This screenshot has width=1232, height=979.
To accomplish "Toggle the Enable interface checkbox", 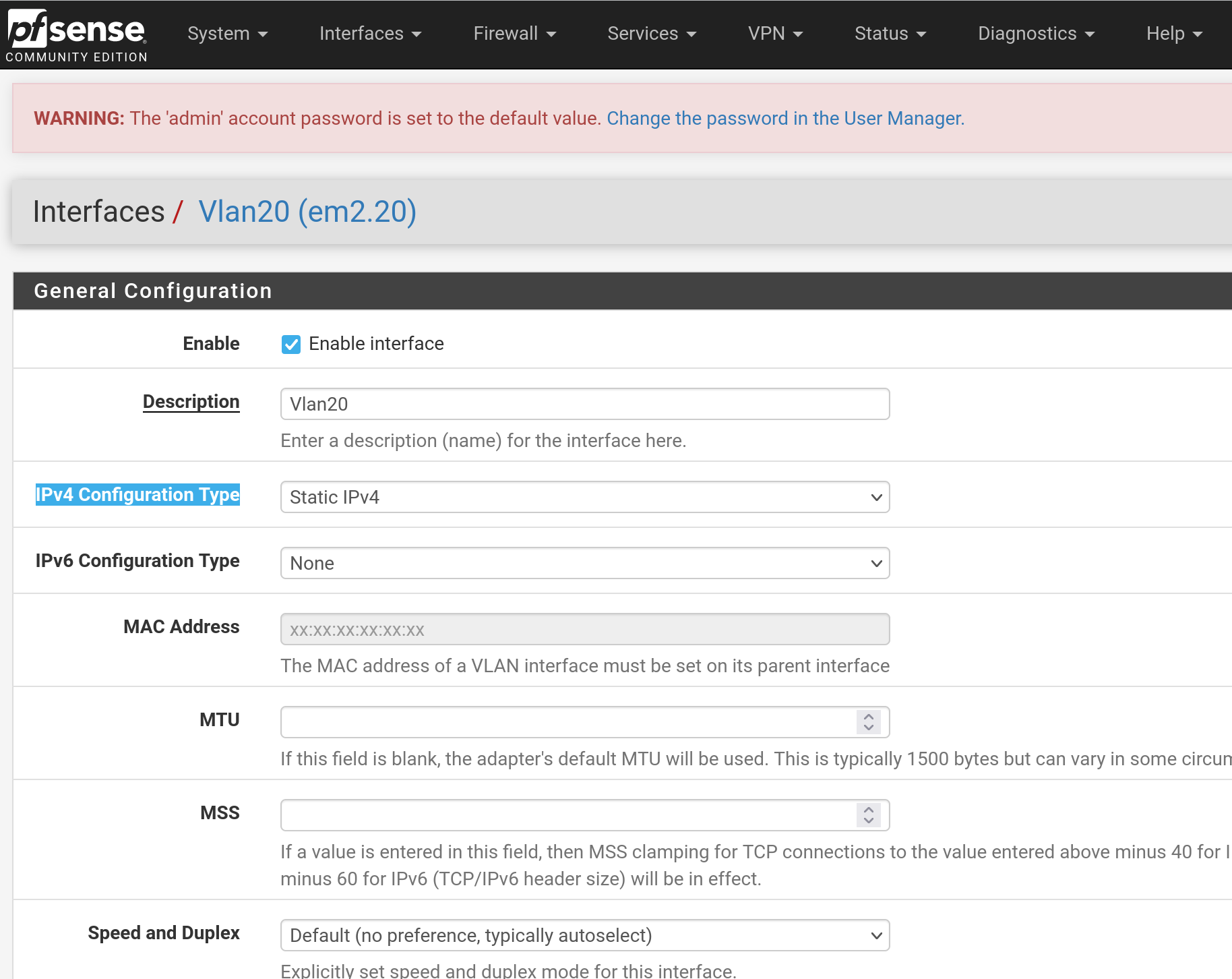I will 290,344.
